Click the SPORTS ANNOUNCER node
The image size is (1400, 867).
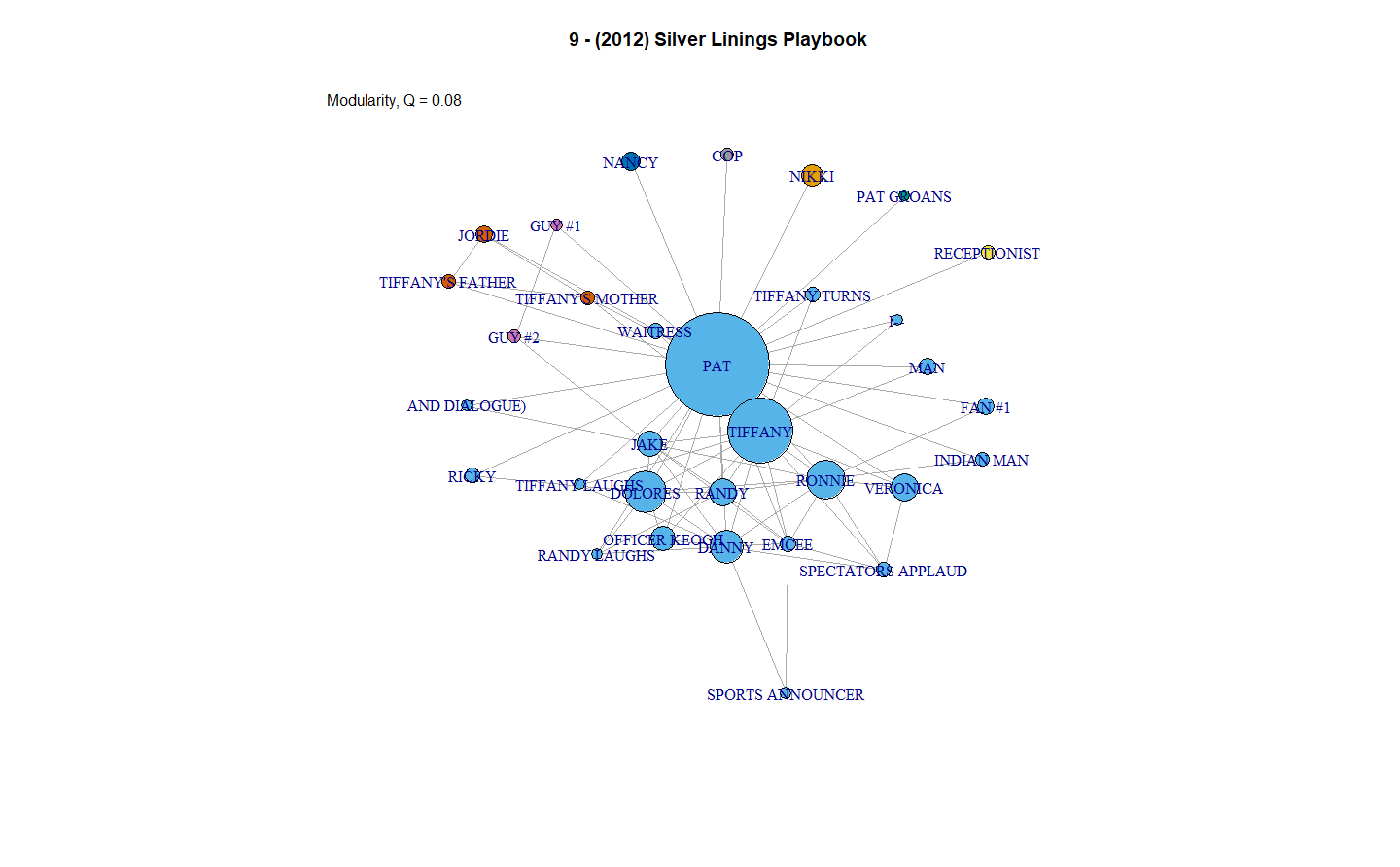(786, 693)
